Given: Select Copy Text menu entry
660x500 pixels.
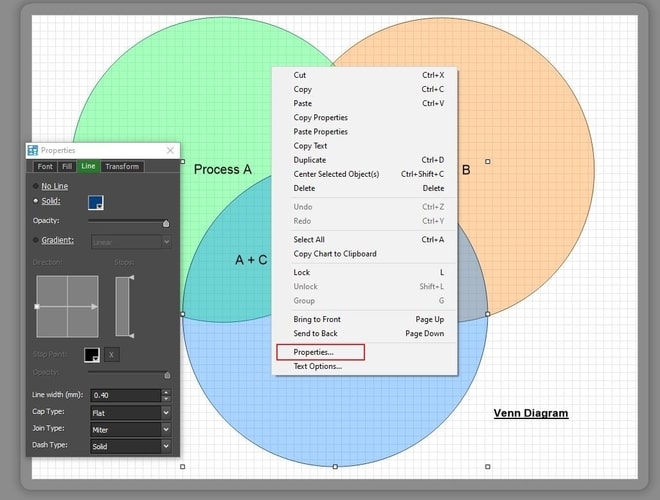Looking at the screenshot, I should tap(365, 146).
